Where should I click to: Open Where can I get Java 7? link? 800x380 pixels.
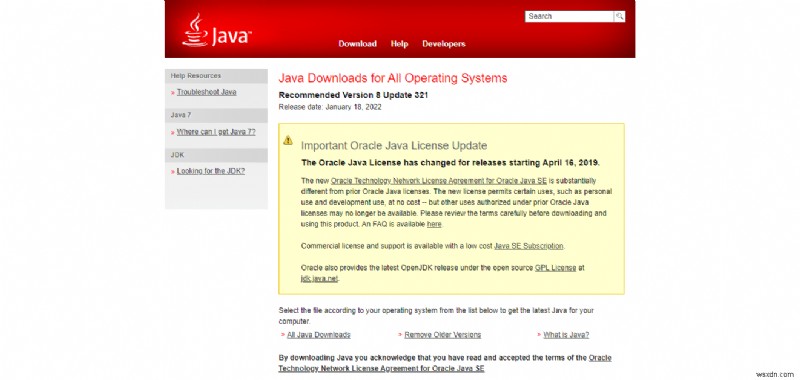point(216,132)
